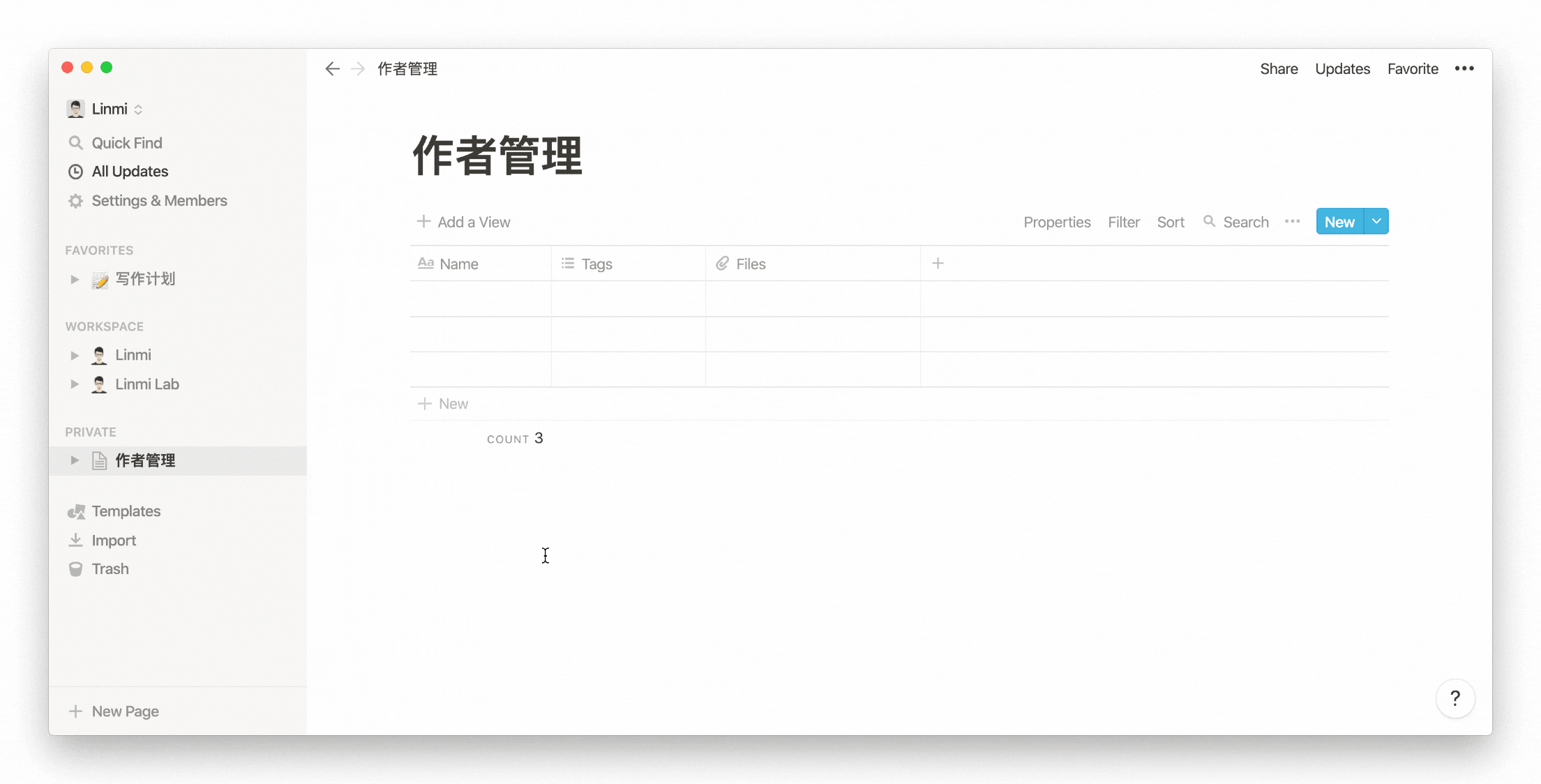Click the help question mark button

pyautogui.click(x=1455, y=698)
